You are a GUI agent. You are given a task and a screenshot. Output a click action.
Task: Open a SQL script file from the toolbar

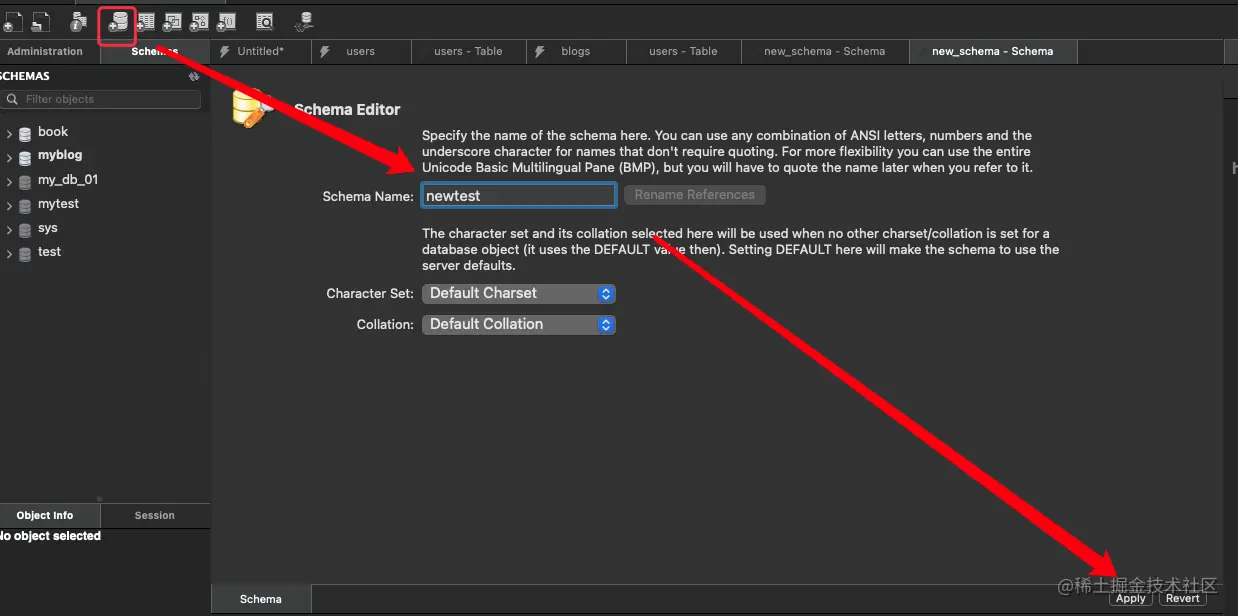pyautogui.click(x=40, y=21)
